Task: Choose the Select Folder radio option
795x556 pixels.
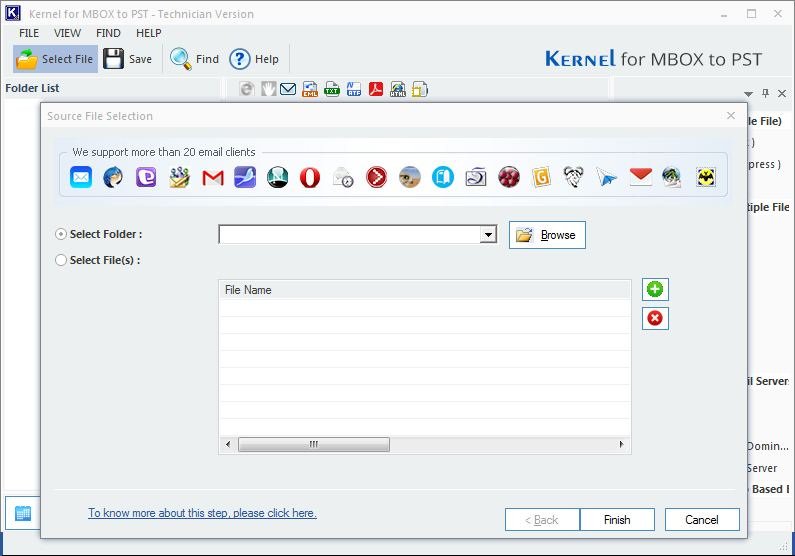Action: click(x=61, y=234)
